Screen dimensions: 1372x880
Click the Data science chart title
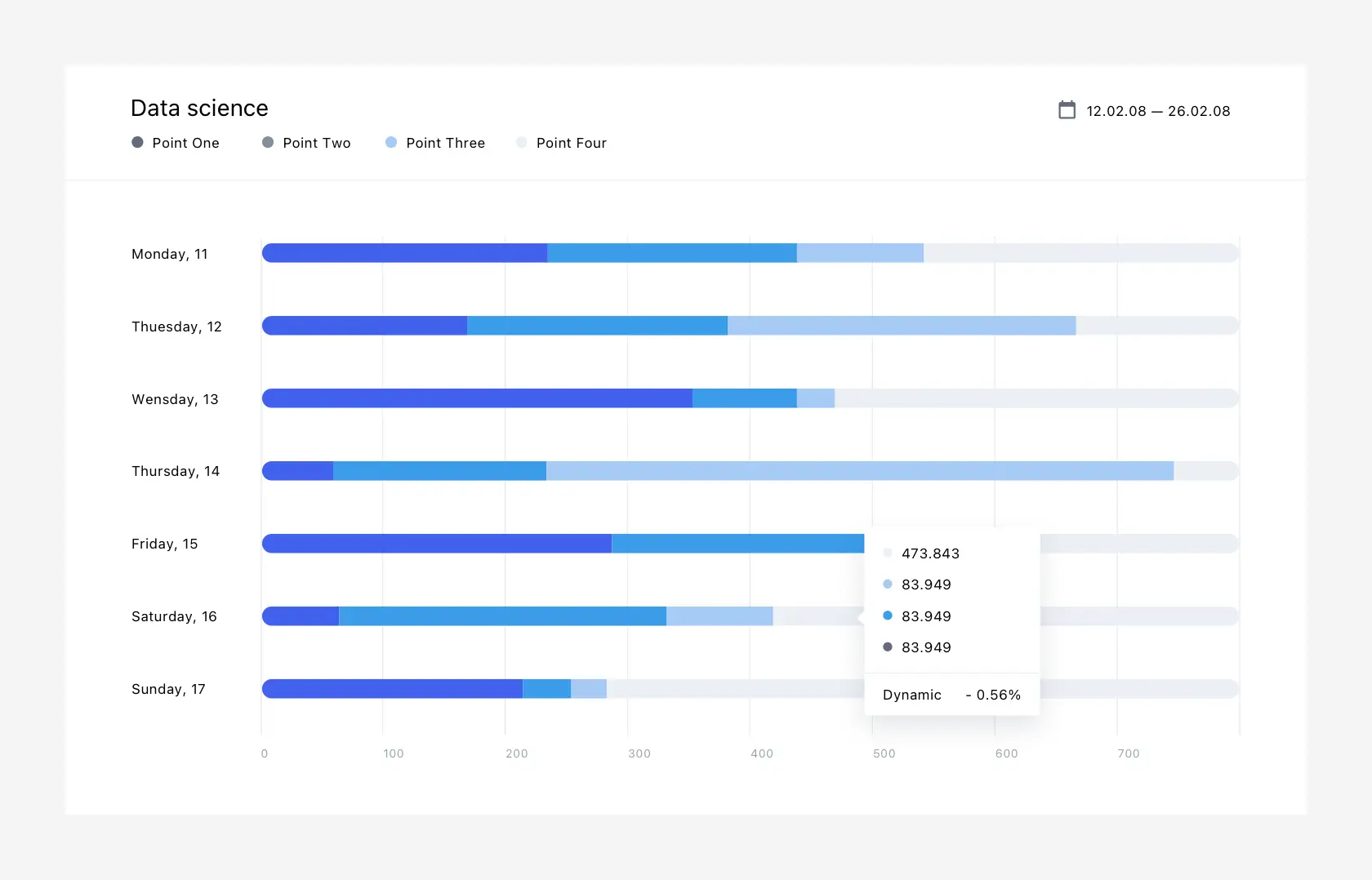tap(199, 108)
